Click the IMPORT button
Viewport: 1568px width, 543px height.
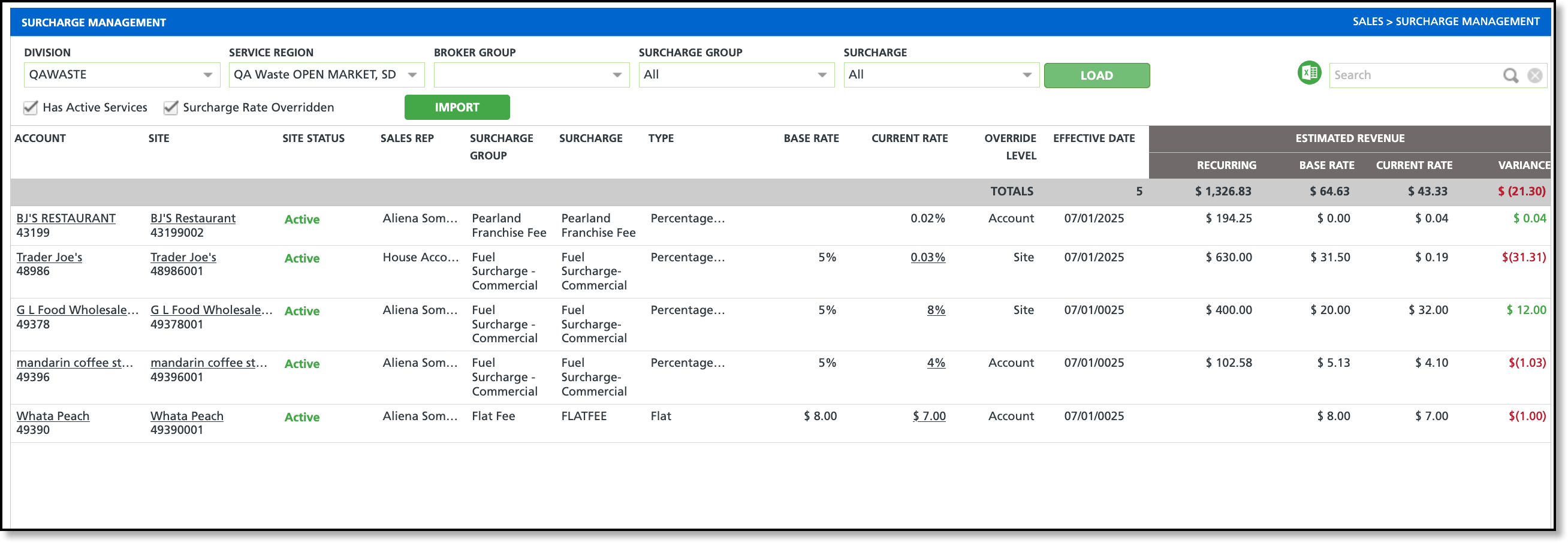[x=457, y=108]
